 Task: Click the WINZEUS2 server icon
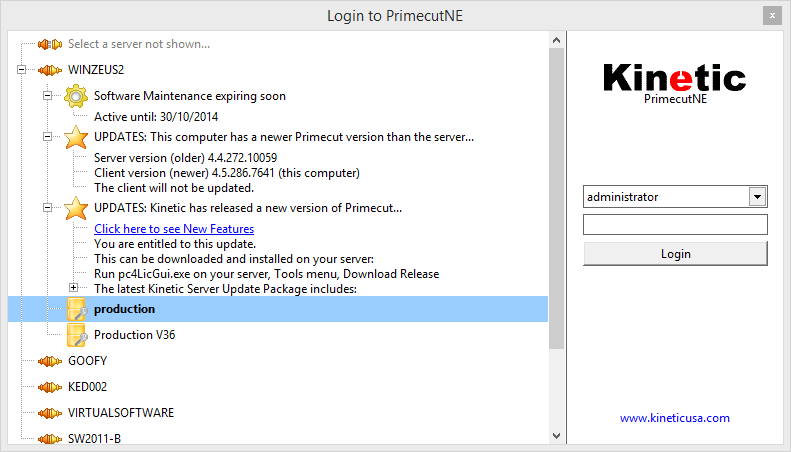point(50,70)
